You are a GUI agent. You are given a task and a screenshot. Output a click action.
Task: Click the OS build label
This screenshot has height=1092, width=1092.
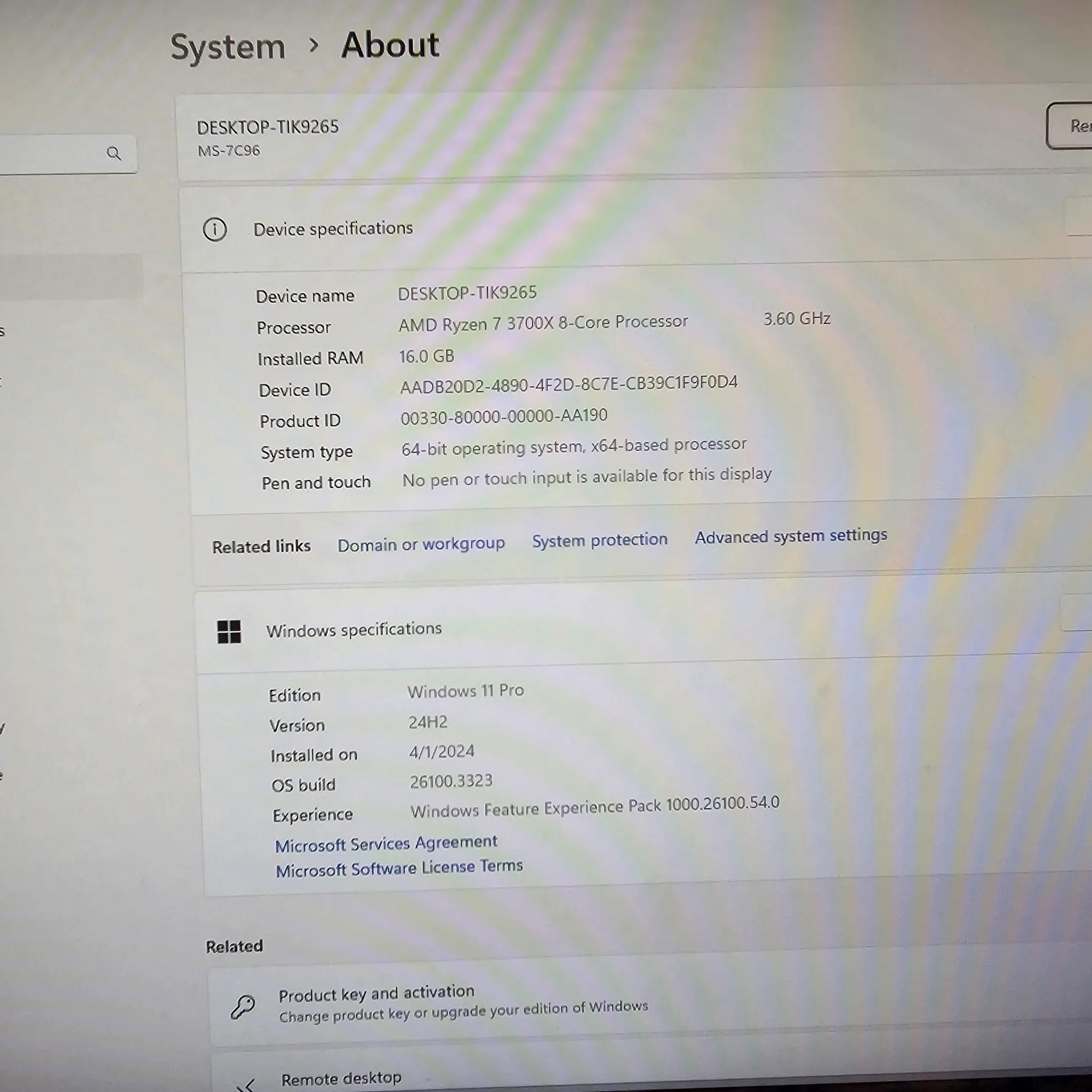[x=303, y=785]
